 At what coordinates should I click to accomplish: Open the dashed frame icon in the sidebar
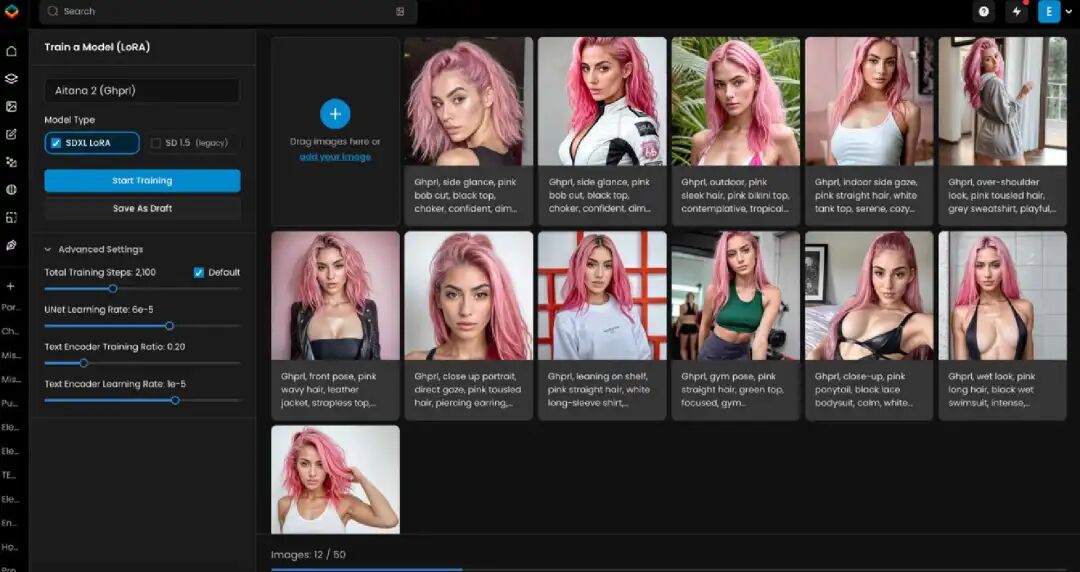point(11,217)
